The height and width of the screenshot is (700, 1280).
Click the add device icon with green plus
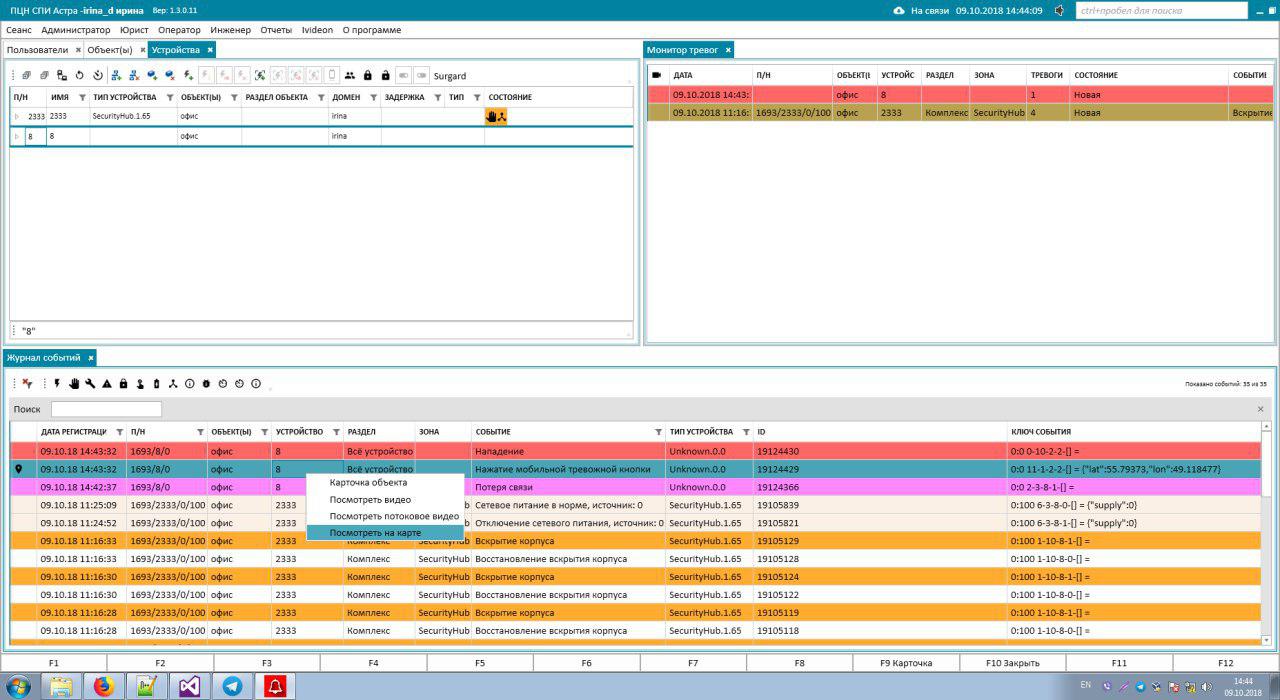[117, 75]
